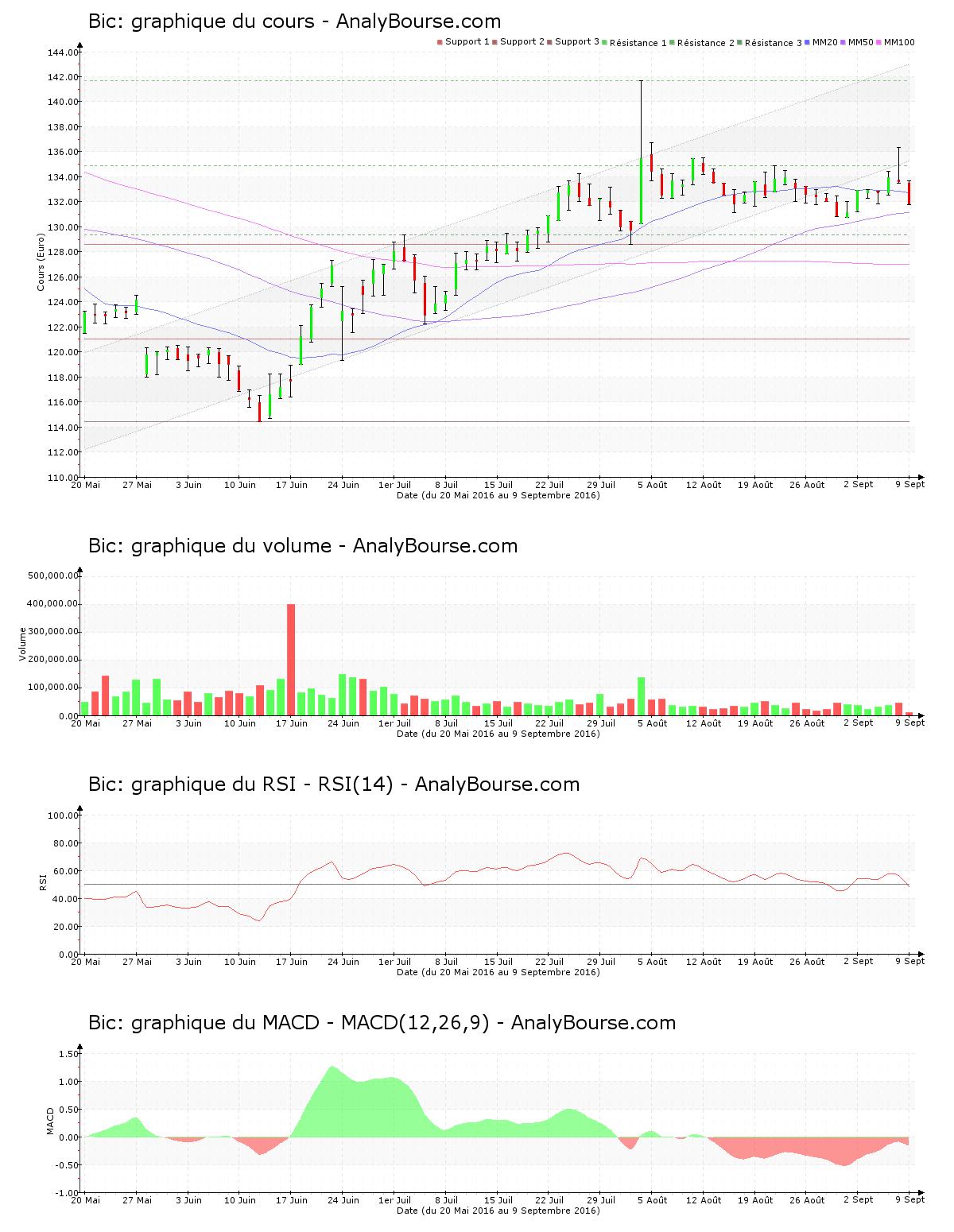Open AnalyBourse.com from the volume chart title
The image size is (954, 1232).
click(x=436, y=546)
